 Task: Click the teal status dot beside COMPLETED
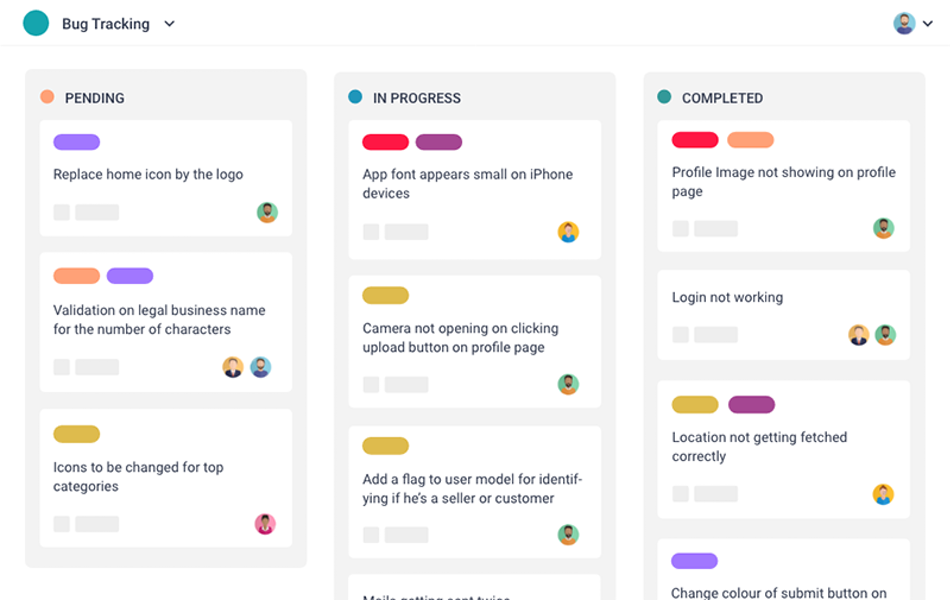click(663, 98)
